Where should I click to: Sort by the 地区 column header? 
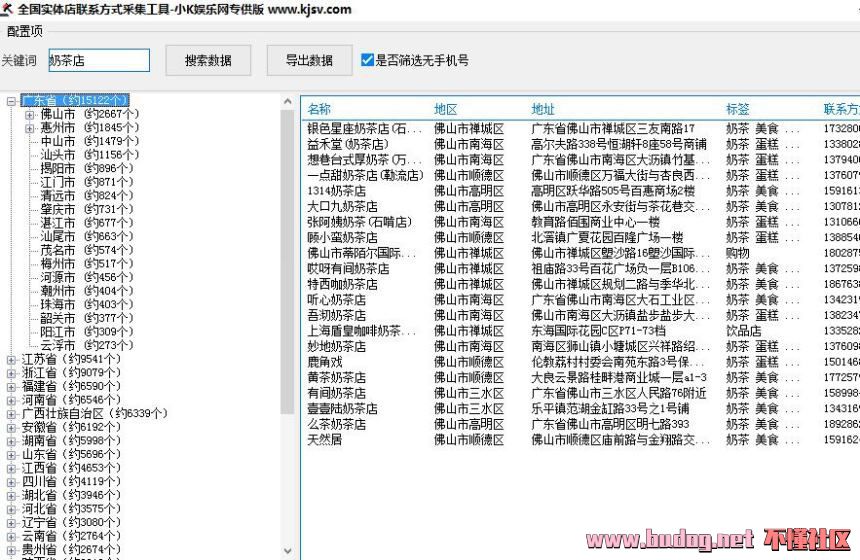pyautogui.click(x=446, y=109)
